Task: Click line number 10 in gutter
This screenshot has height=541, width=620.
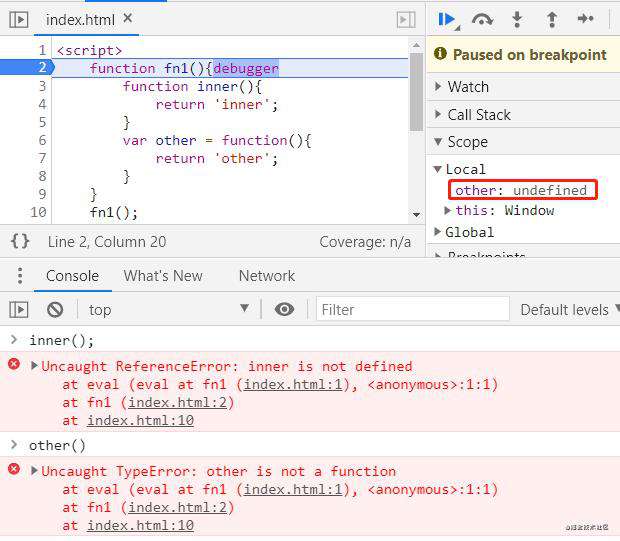Action: click(38, 212)
